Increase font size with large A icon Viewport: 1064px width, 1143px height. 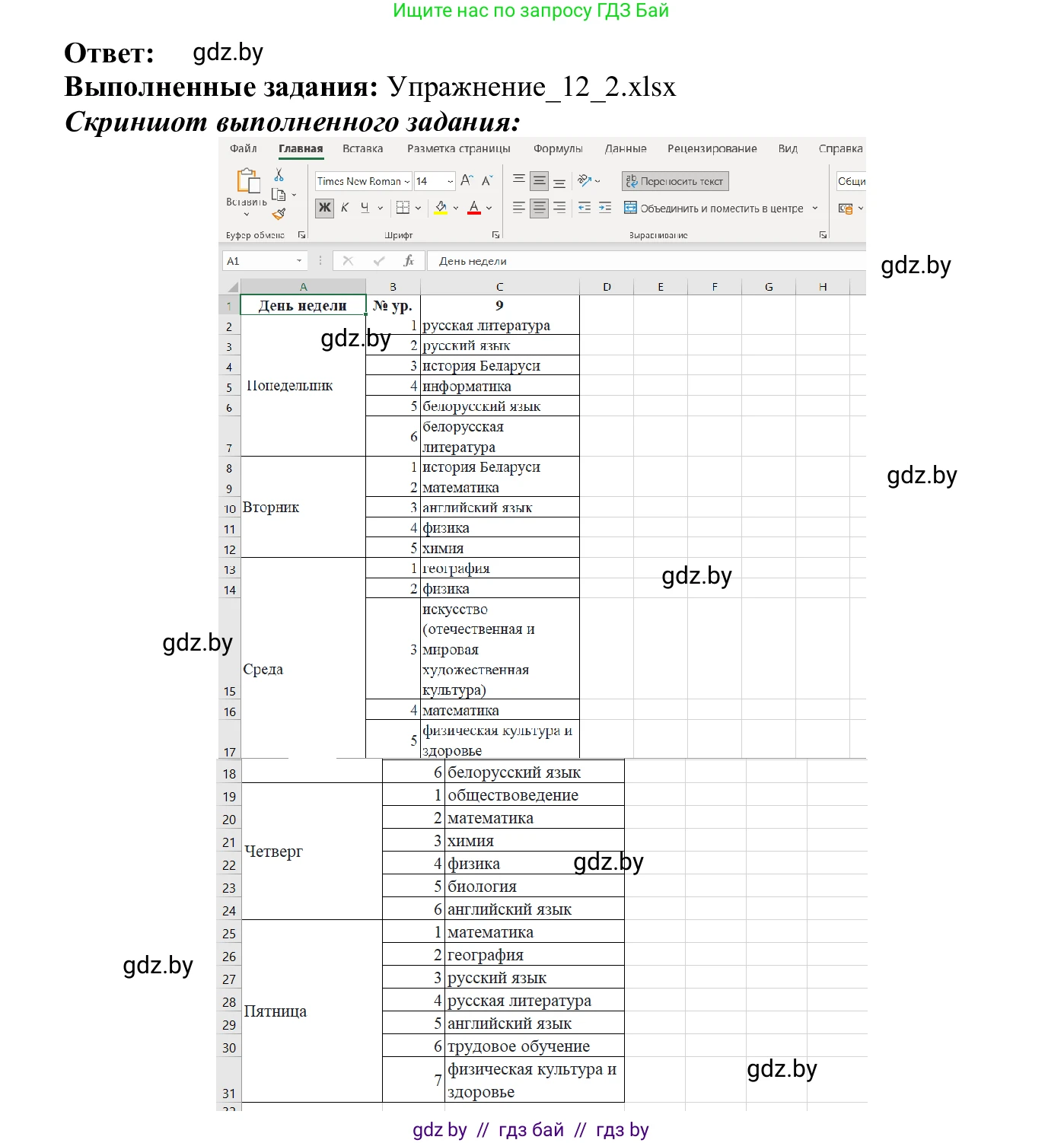(x=467, y=180)
